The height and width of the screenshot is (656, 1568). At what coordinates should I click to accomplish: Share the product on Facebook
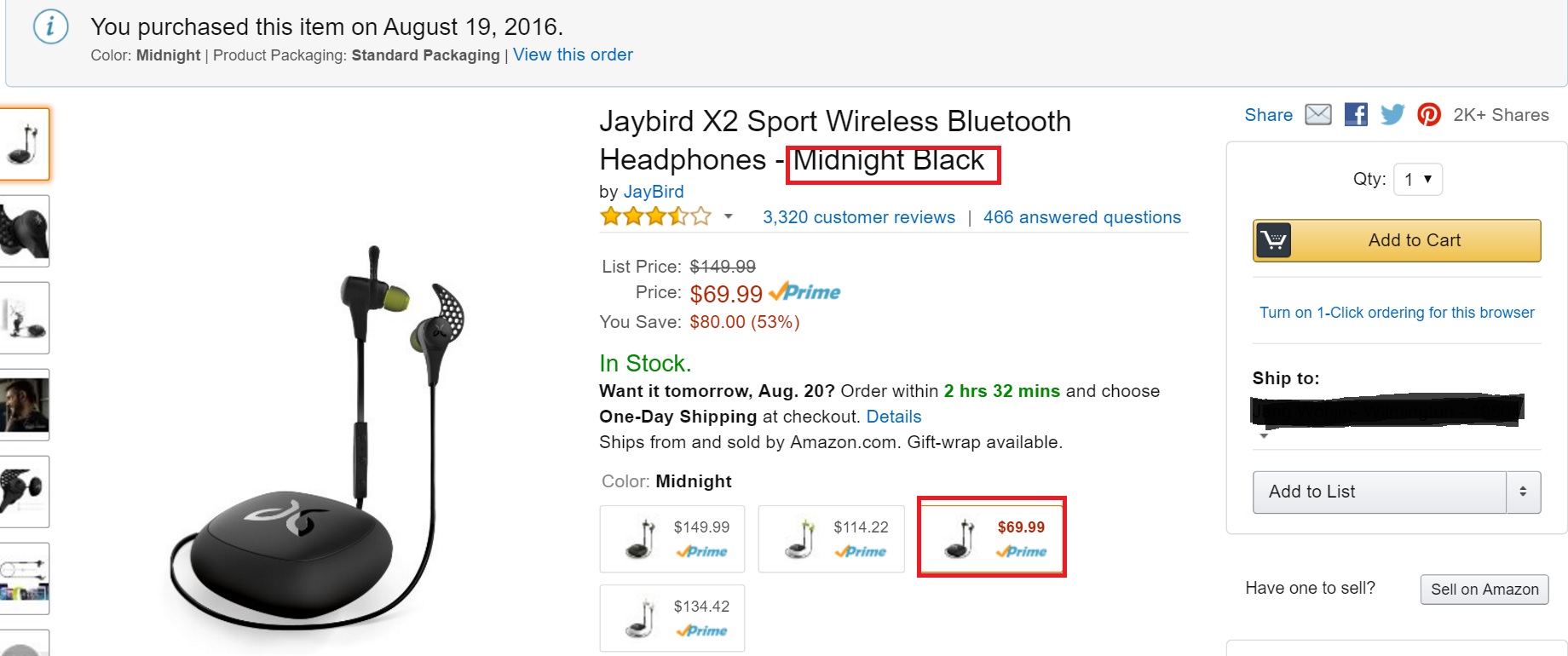click(1356, 114)
